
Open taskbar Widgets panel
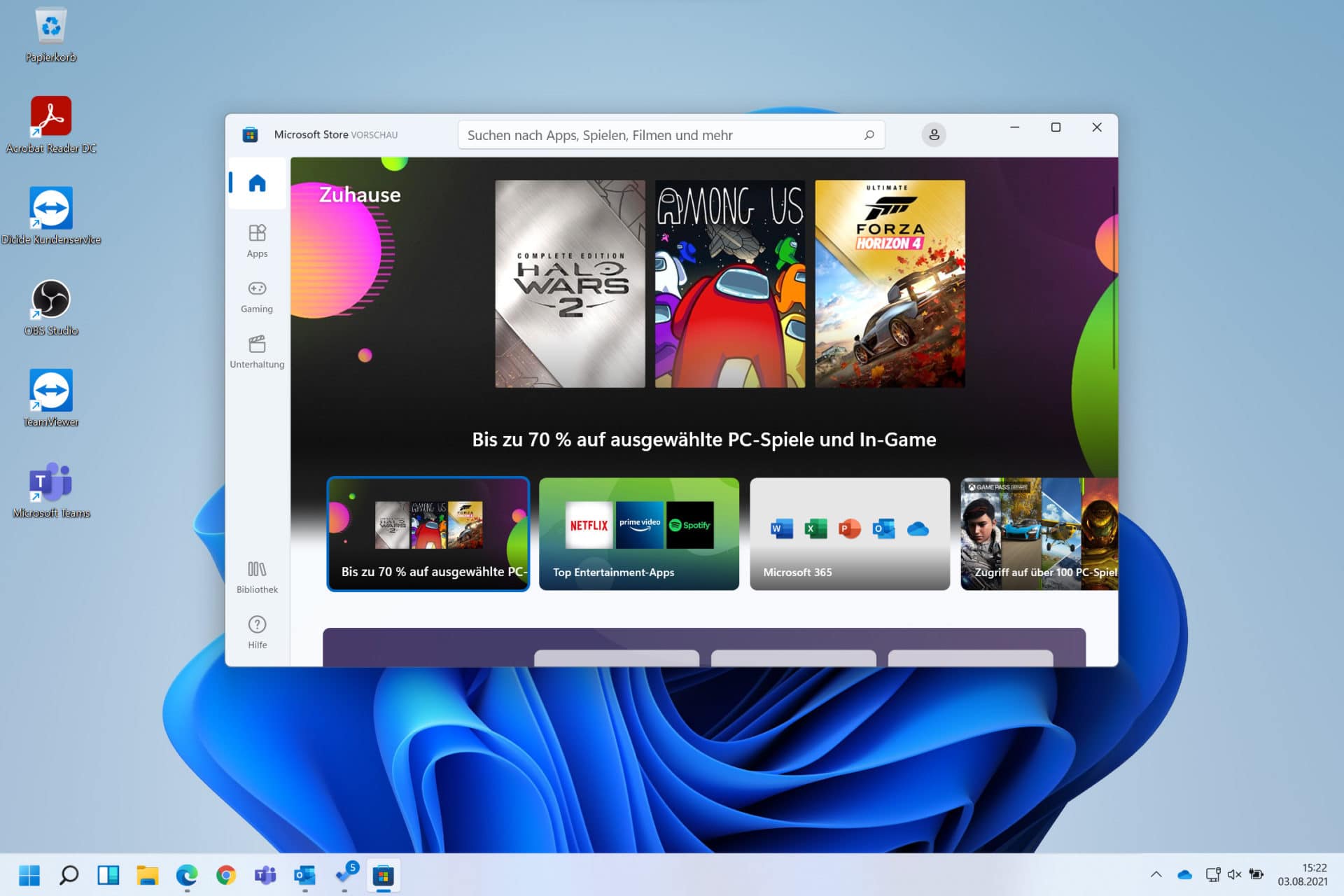point(108,875)
